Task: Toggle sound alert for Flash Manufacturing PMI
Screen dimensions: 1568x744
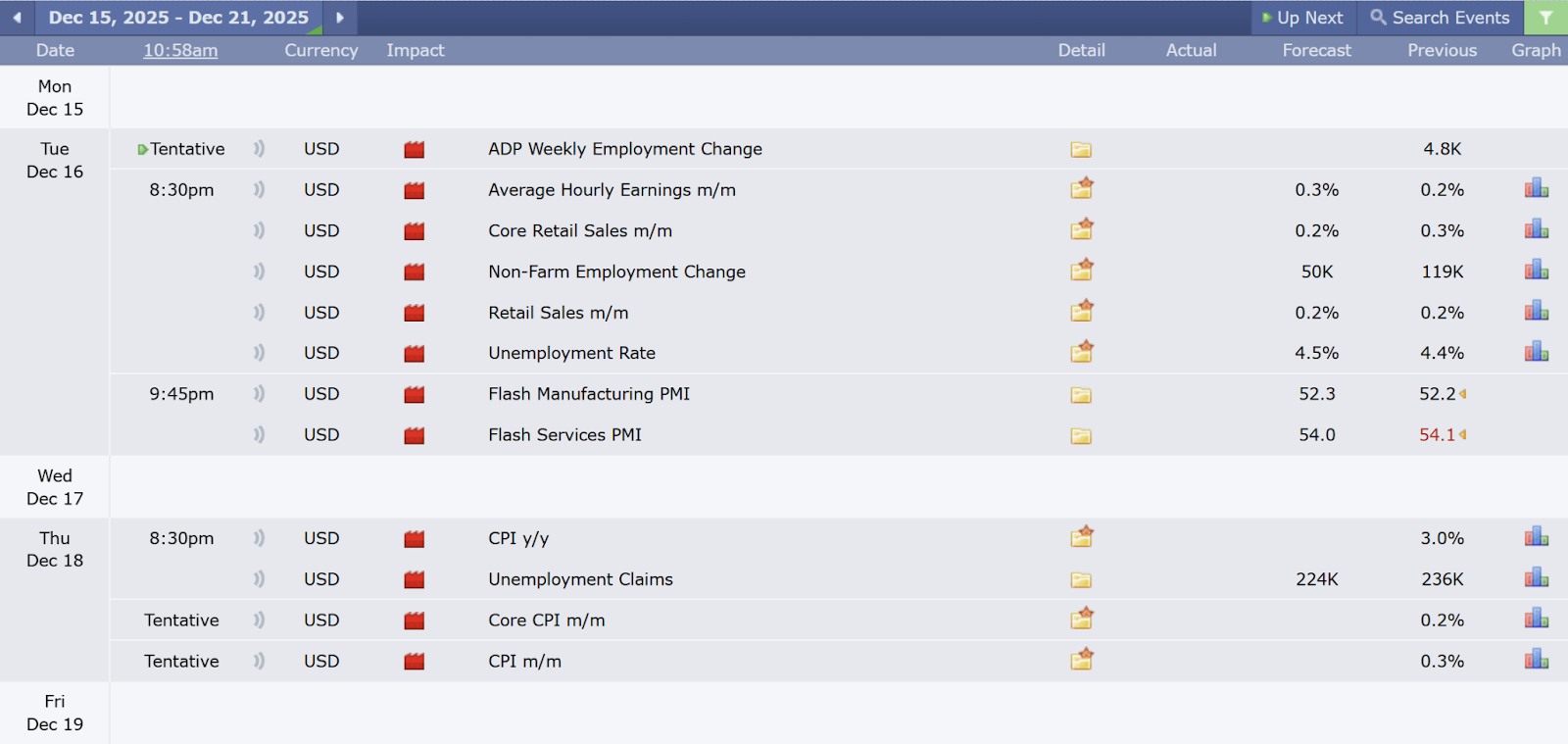Action: (259, 394)
